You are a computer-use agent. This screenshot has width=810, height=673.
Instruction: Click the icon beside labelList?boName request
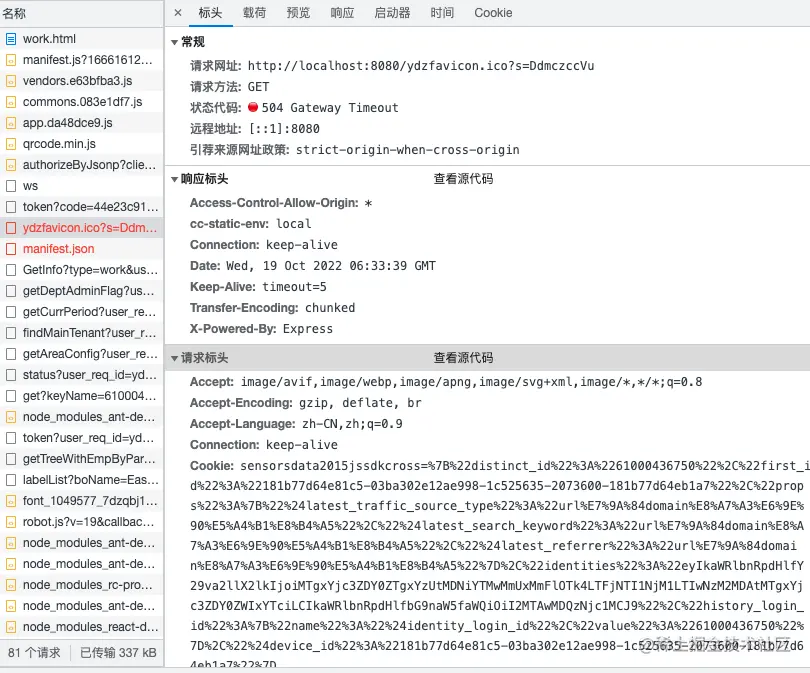click(11, 480)
